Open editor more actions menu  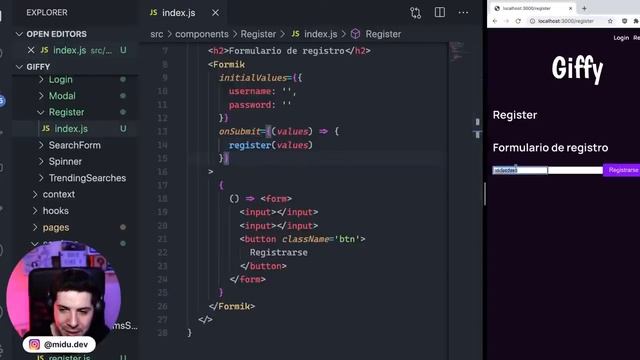[x=463, y=13]
